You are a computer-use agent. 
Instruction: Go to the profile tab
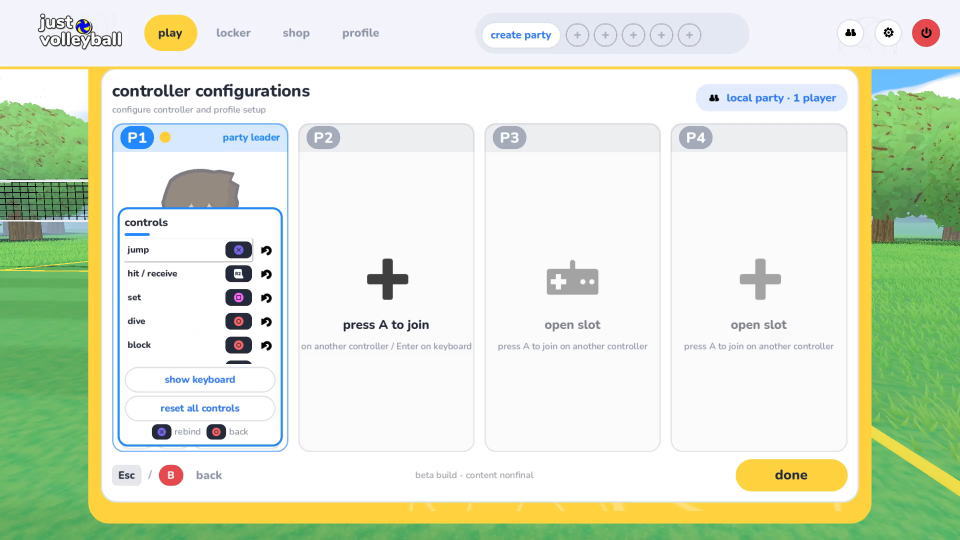click(x=361, y=33)
